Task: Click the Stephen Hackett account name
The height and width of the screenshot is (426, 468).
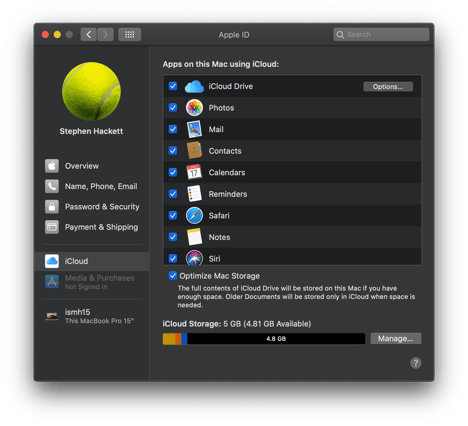Action: coord(91,131)
